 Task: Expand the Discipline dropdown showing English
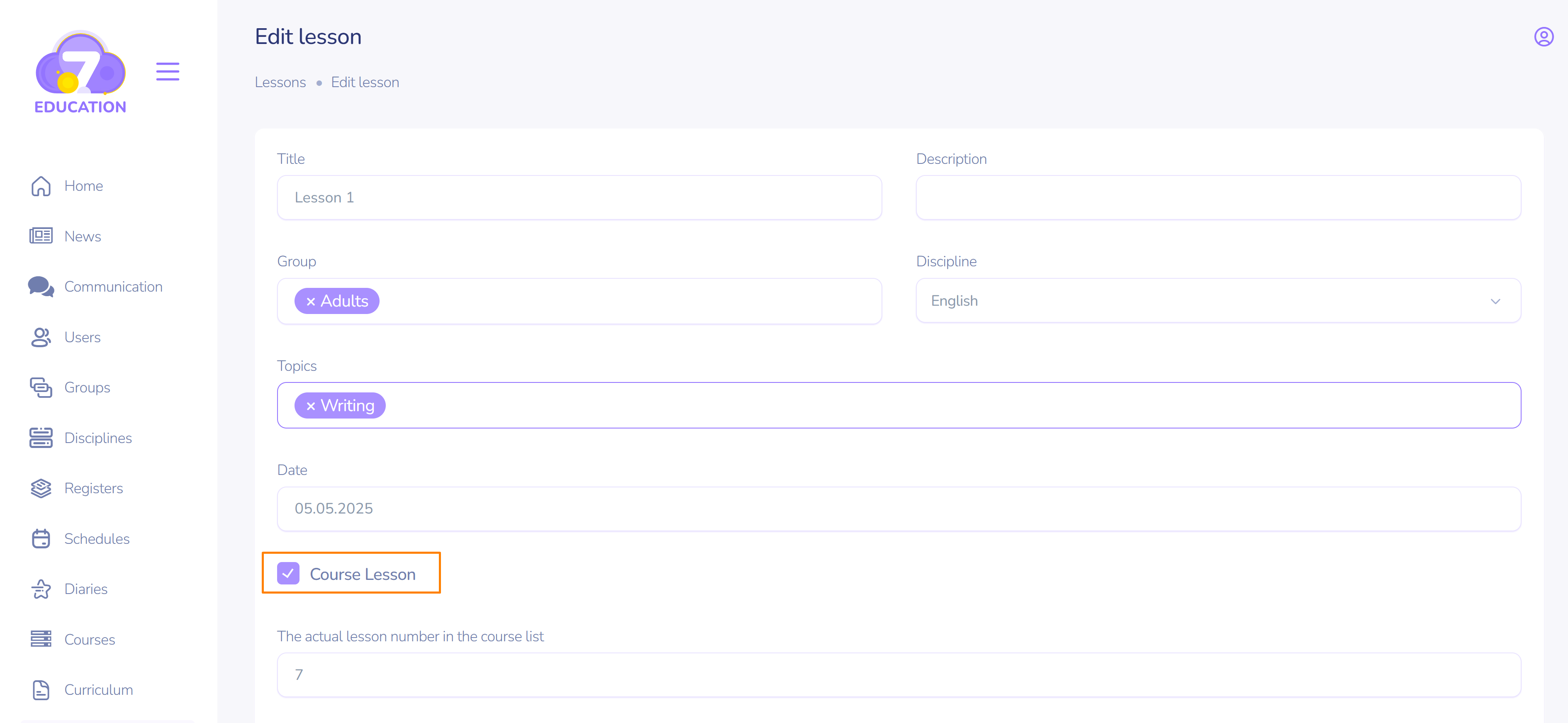(1217, 301)
